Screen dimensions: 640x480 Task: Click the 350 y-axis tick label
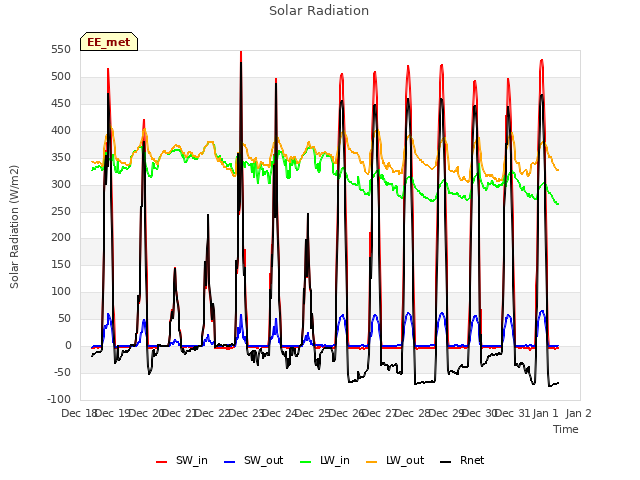[61, 157]
